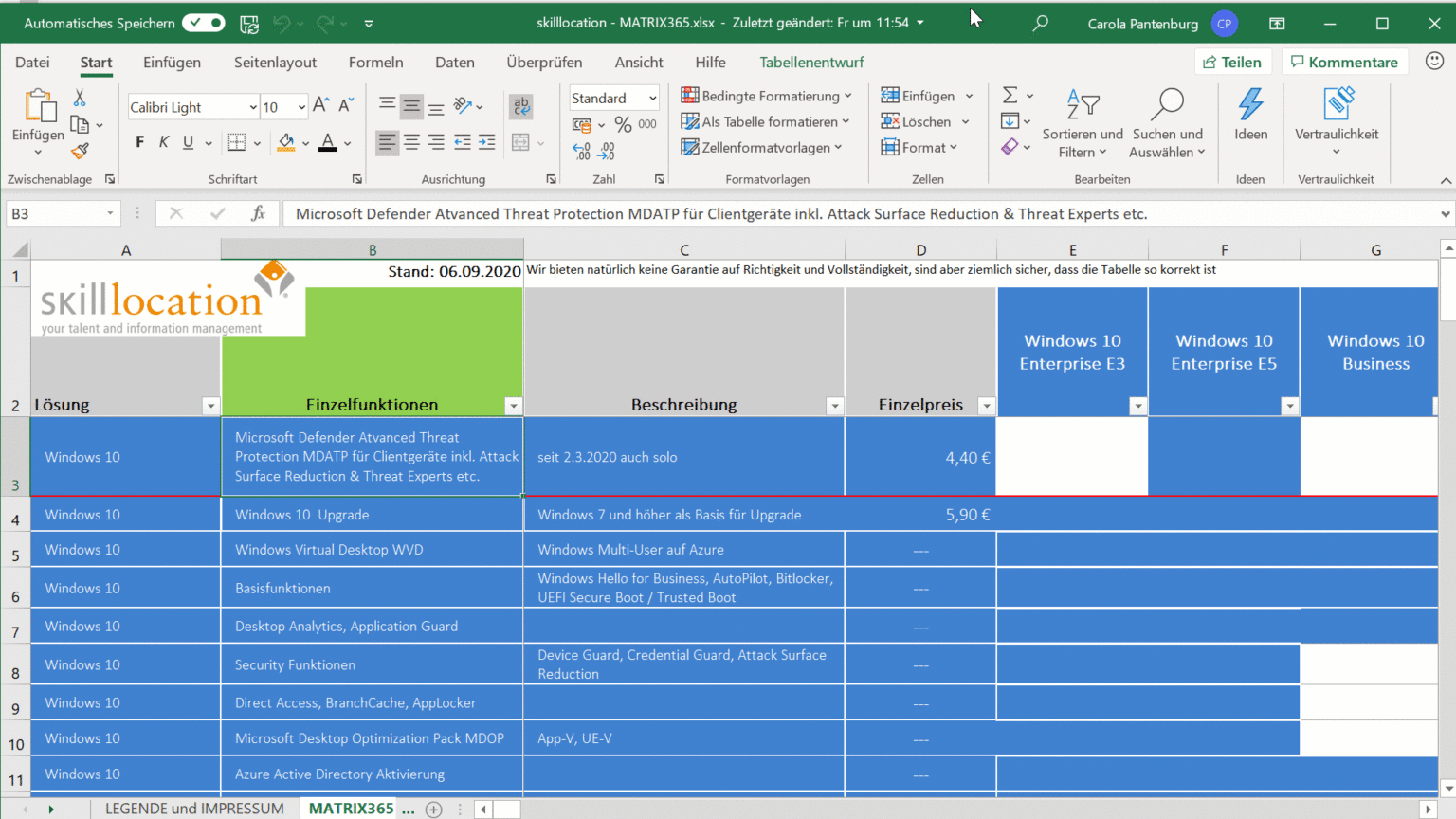1456x819 pixels.
Task: Apply percent number format
Action: pyautogui.click(x=622, y=124)
